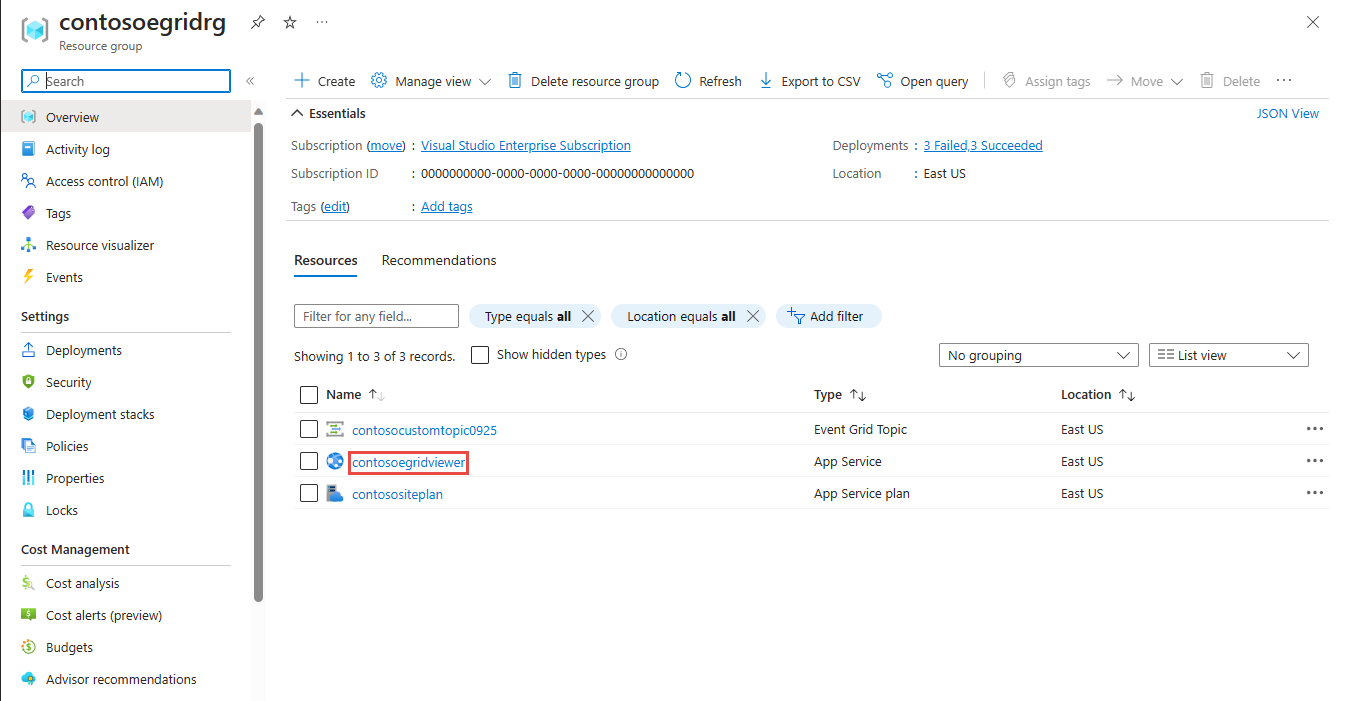Viewport: 1348px width, 701px height.
Task: Open the List view dropdown
Action: [x=1229, y=355]
